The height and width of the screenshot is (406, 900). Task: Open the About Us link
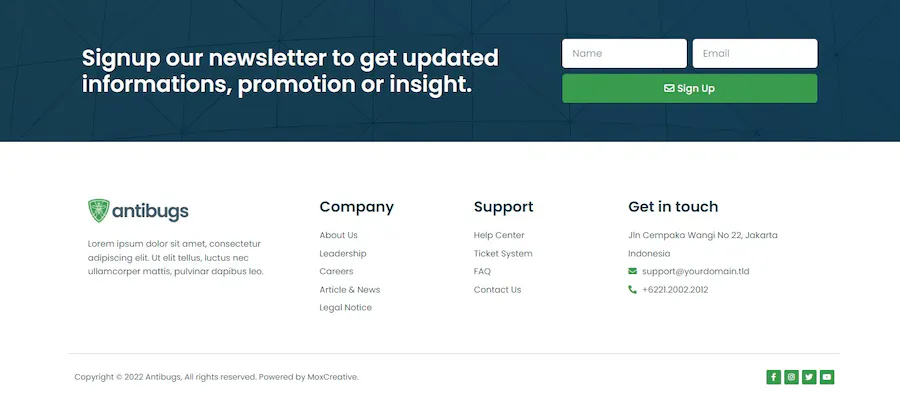click(x=339, y=235)
